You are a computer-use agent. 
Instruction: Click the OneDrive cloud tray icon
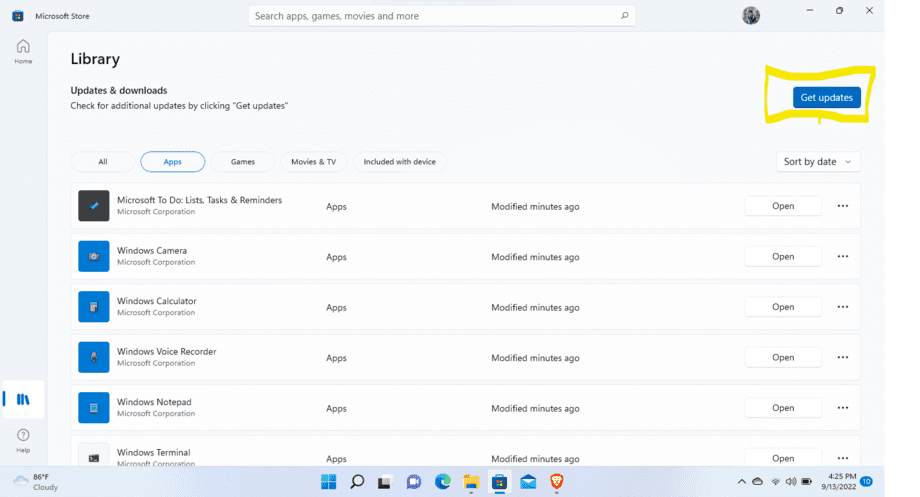click(757, 482)
